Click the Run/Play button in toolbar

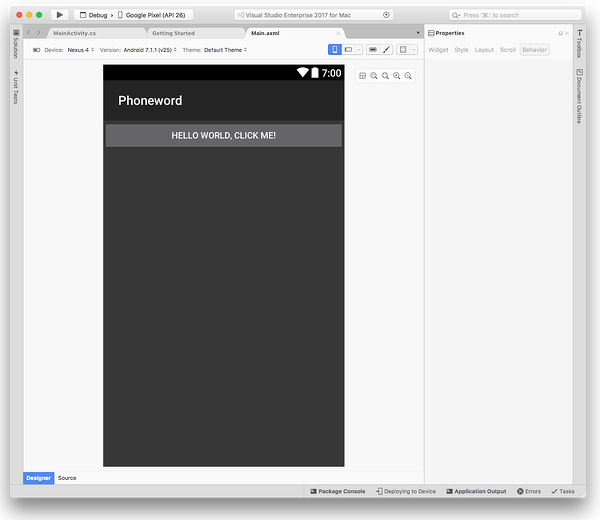tap(59, 15)
